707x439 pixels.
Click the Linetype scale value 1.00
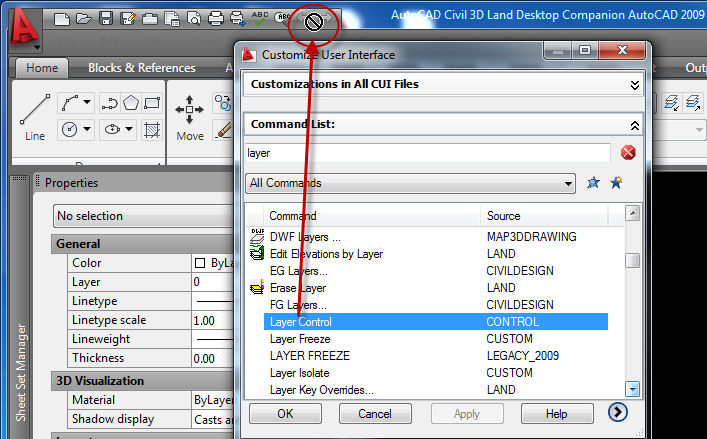coord(212,320)
